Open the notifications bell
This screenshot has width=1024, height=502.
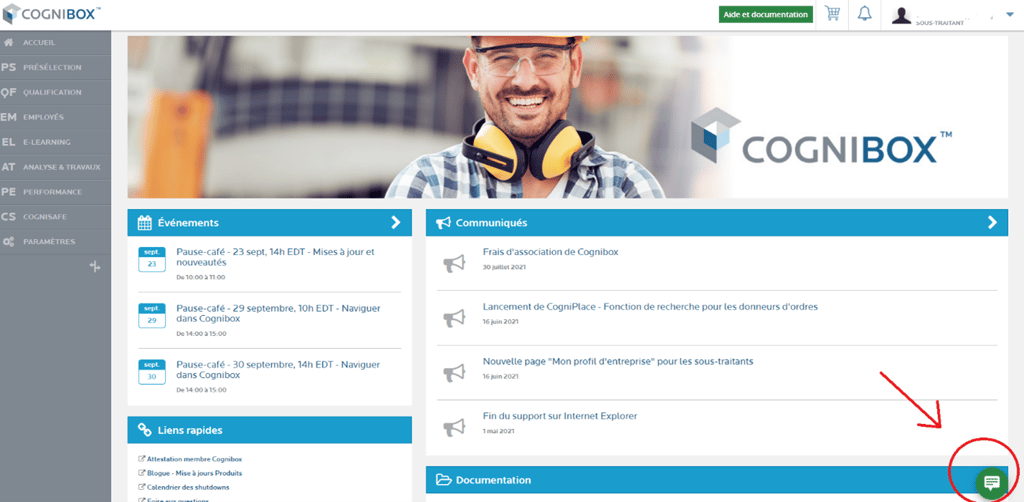[865, 14]
